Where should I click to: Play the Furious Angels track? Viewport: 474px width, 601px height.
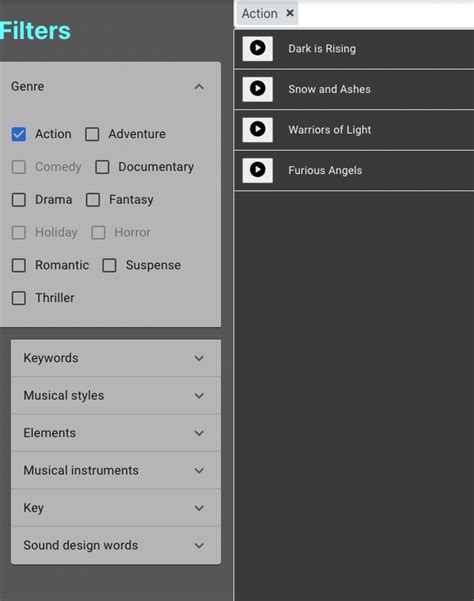pos(258,170)
